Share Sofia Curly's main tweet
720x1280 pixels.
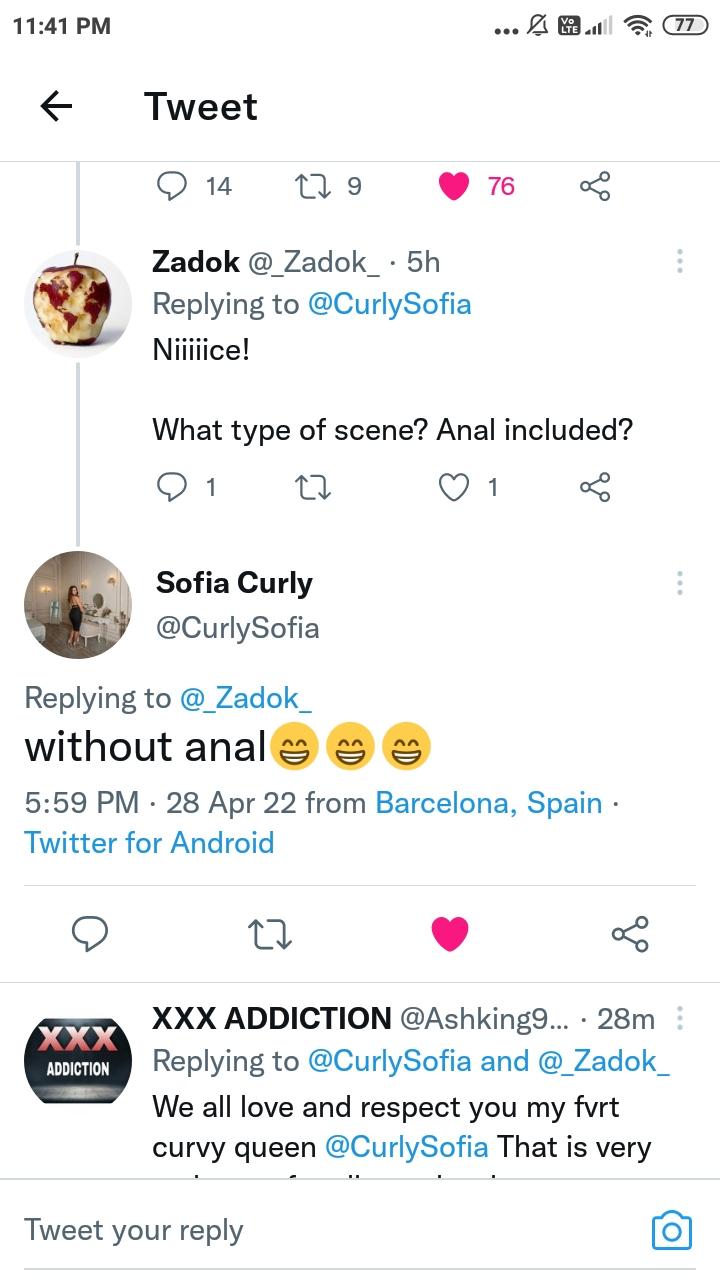[630, 934]
